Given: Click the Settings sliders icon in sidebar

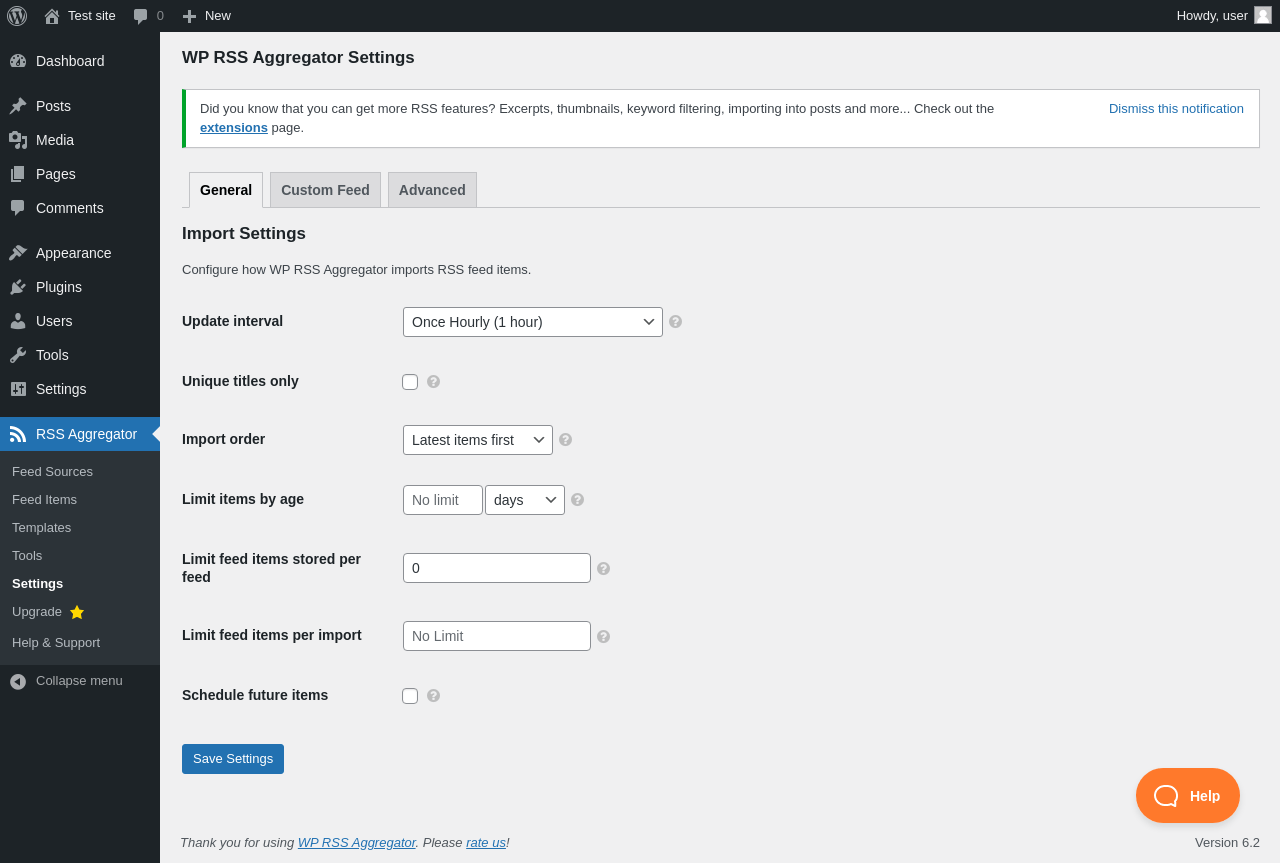Looking at the screenshot, I should 18,389.
